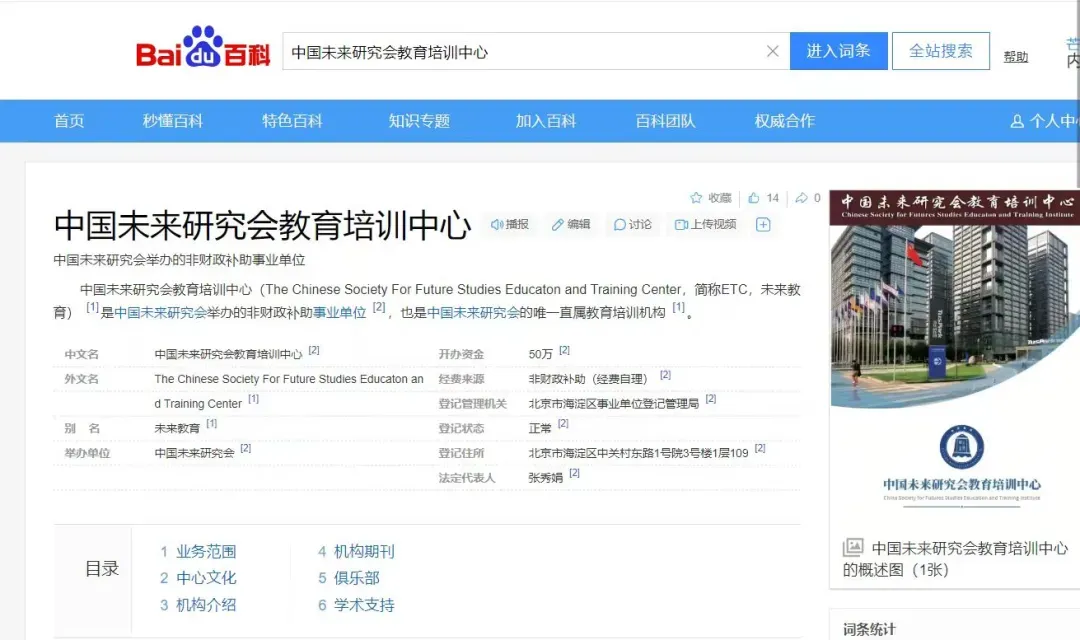This screenshot has height=640, width=1080.
Task: Open the overview image thumbnail
Action: pyautogui.click(x=955, y=355)
